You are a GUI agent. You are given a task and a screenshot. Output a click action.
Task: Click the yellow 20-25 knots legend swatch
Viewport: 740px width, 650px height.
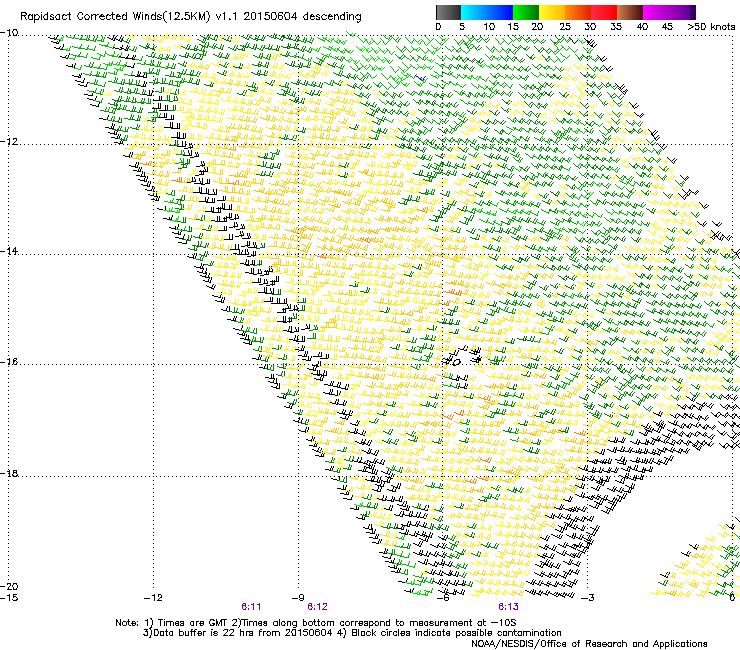pyautogui.click(x=552, y=12)
